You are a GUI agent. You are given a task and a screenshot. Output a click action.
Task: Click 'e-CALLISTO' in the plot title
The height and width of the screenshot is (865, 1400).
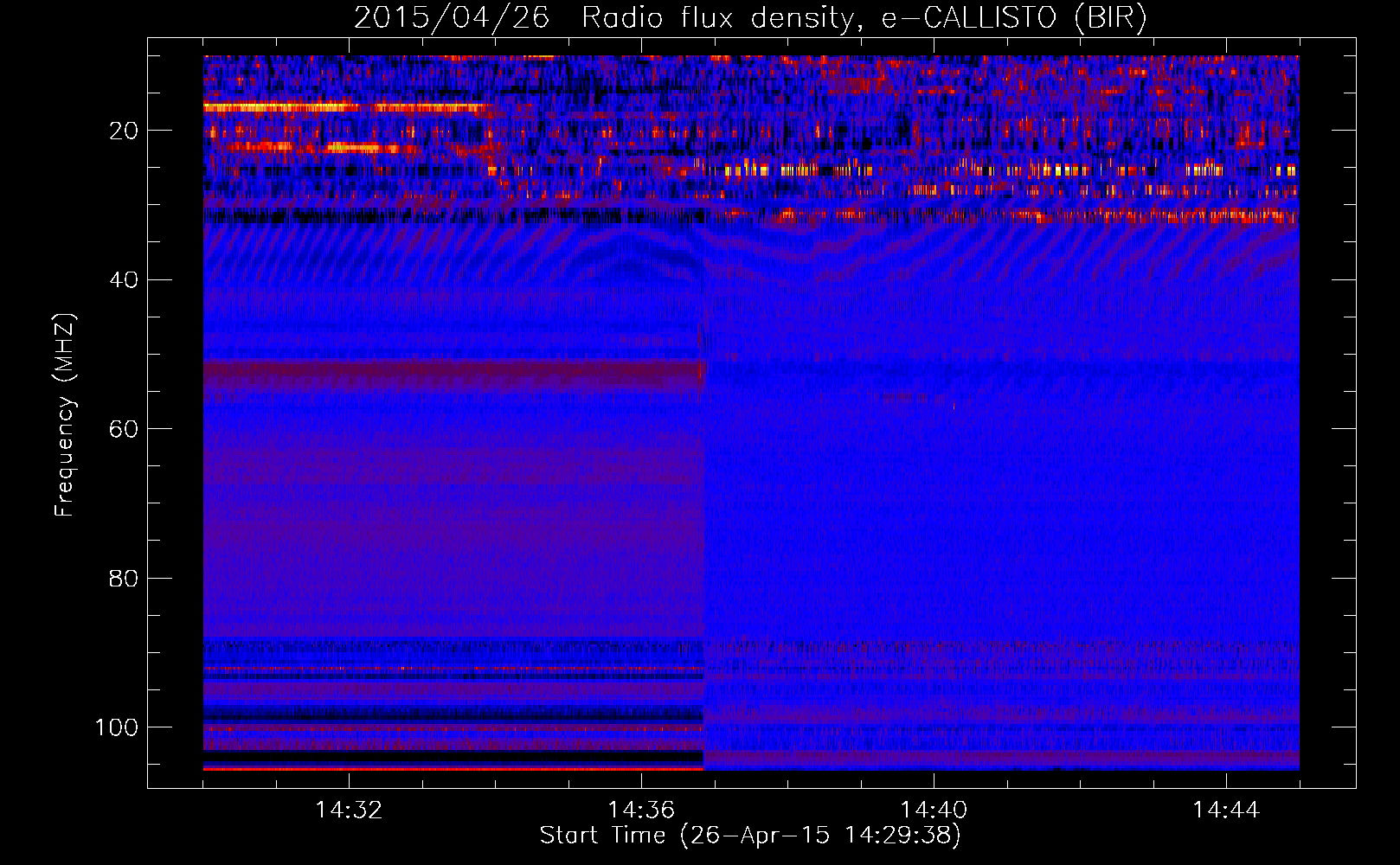point(968,18)
